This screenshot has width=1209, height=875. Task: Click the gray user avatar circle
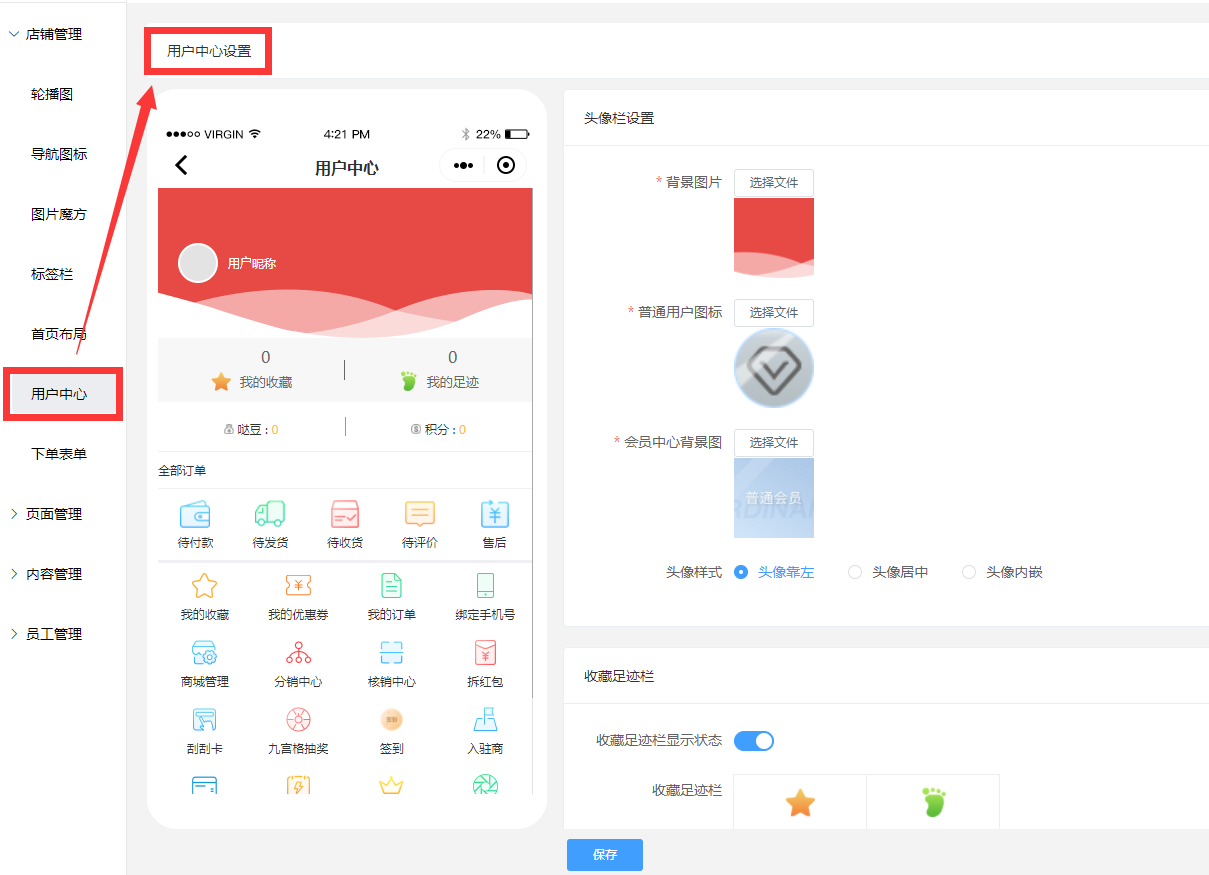(x=198, y=263)
